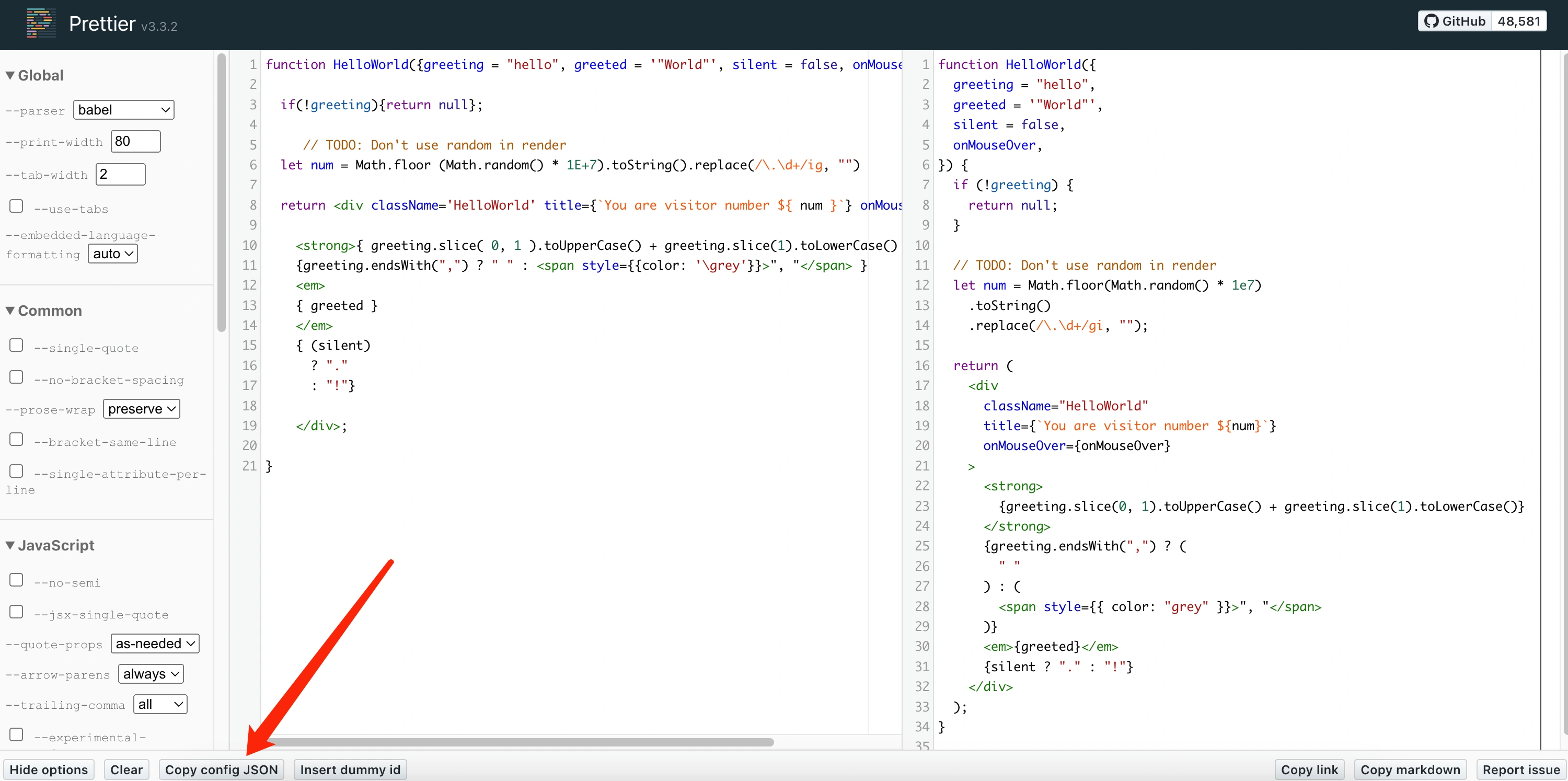Click the Prettier logo icon
This screenshot has height=781, width=1568.
(40, 23)
